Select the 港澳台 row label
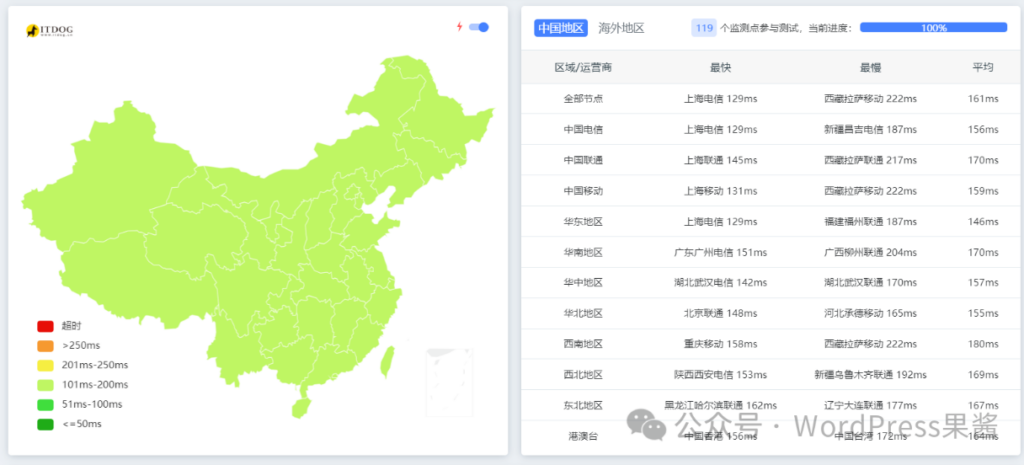This screenshot has width=1024, height=465. click(x=583, y=436)
